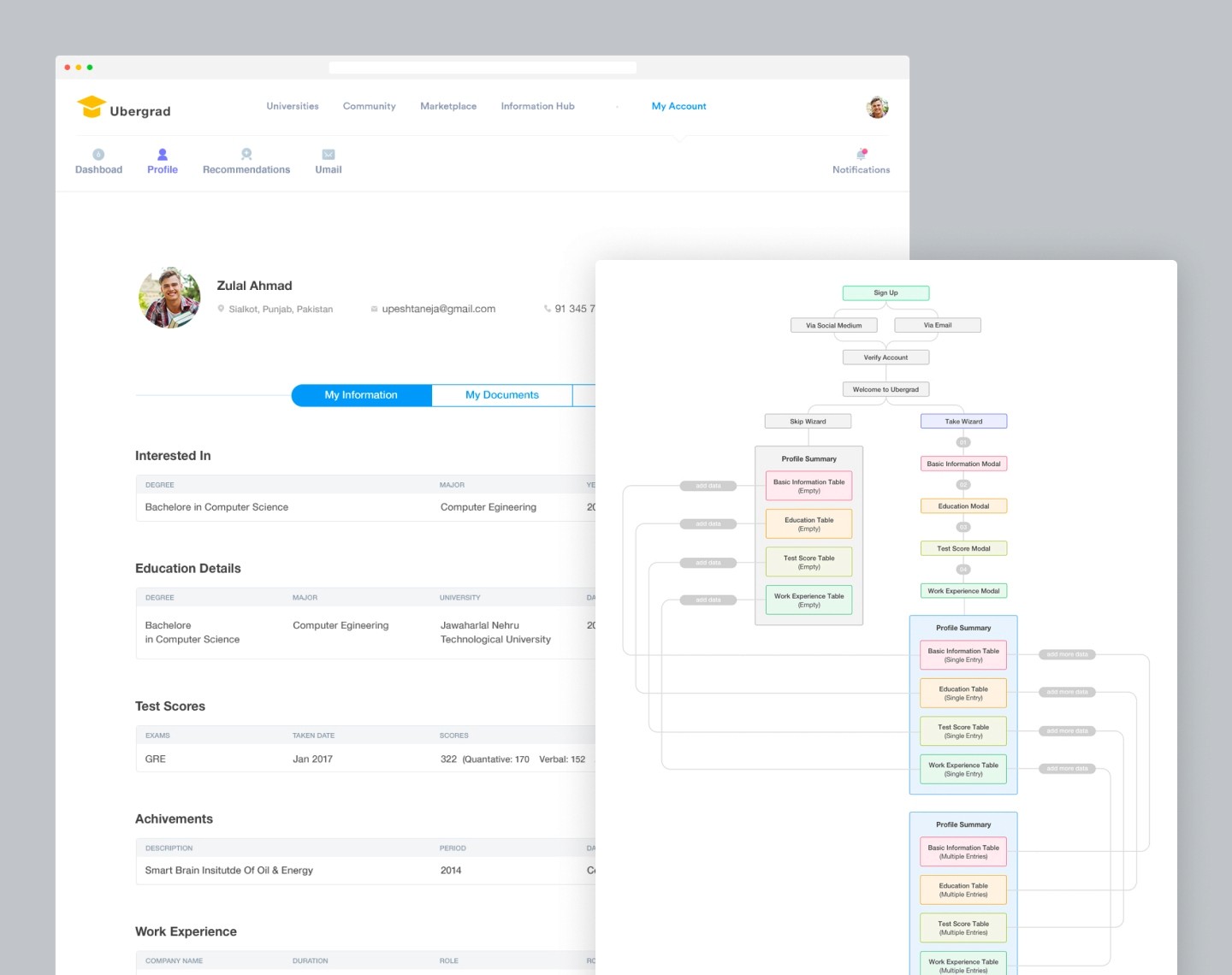Screen dimensions: 1232x975
Task: Switch to the My Documents tab
Action: click(502, 395)
